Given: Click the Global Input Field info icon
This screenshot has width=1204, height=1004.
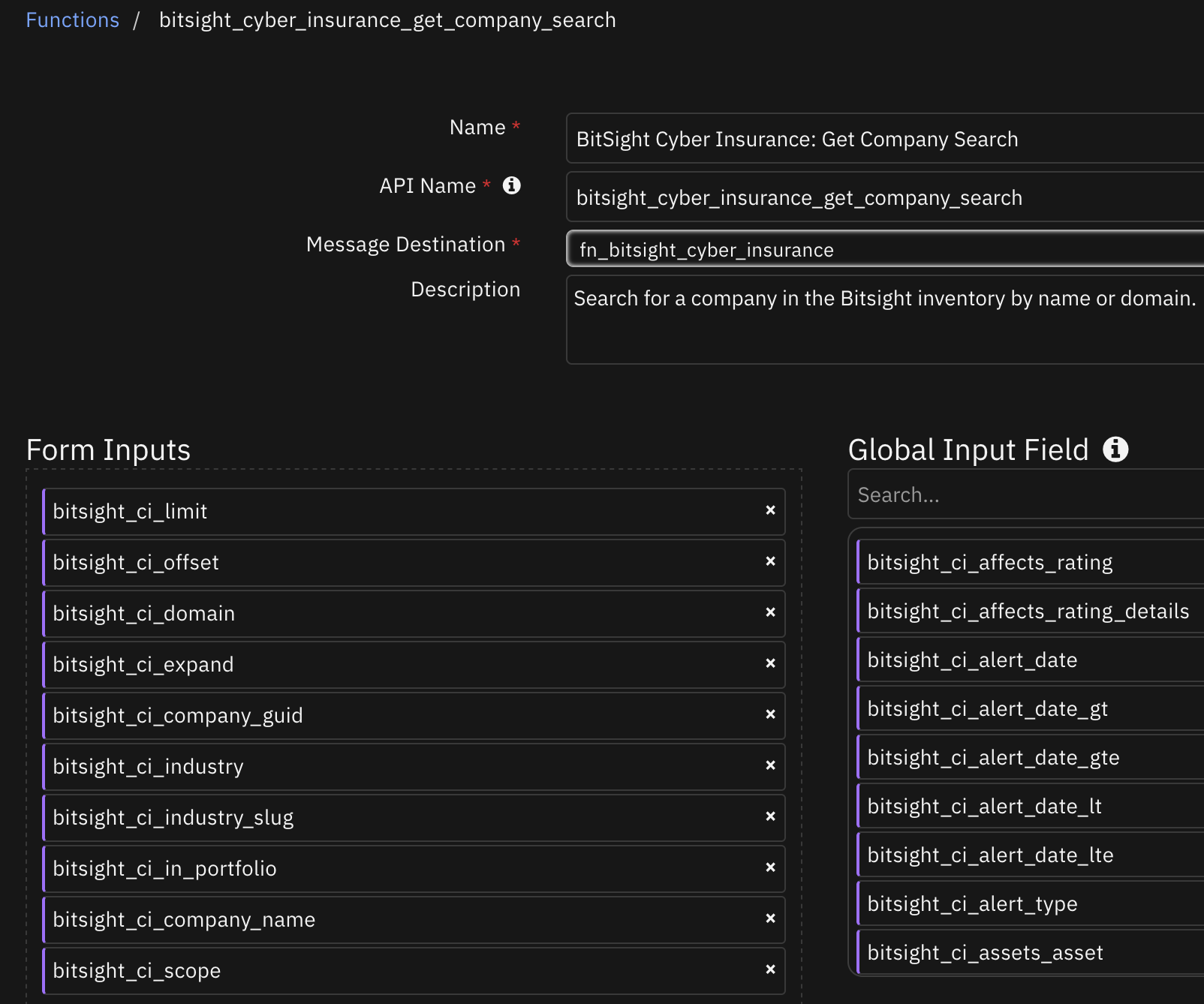Looking at the screenshot, I should coord(1115,449).
